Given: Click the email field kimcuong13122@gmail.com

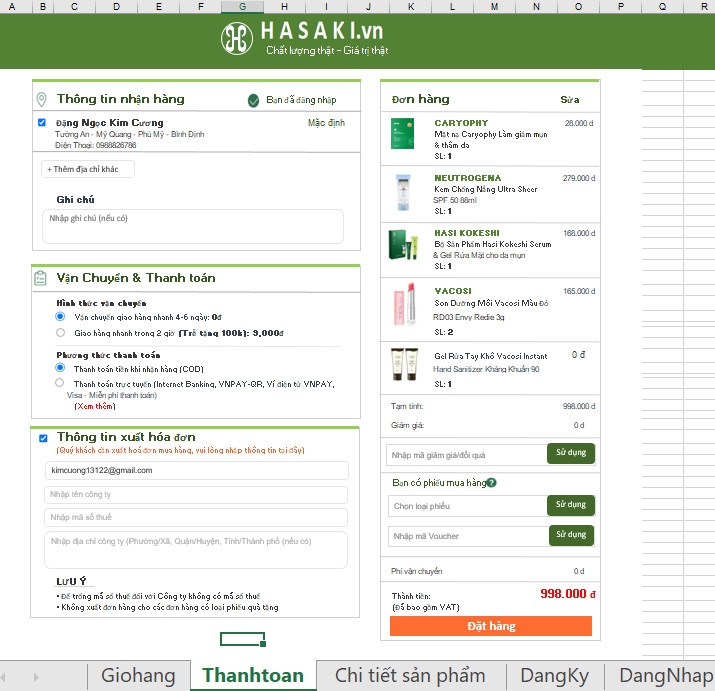Looking at the screenshot, I should pyautogui.click(x=197, y=470).
